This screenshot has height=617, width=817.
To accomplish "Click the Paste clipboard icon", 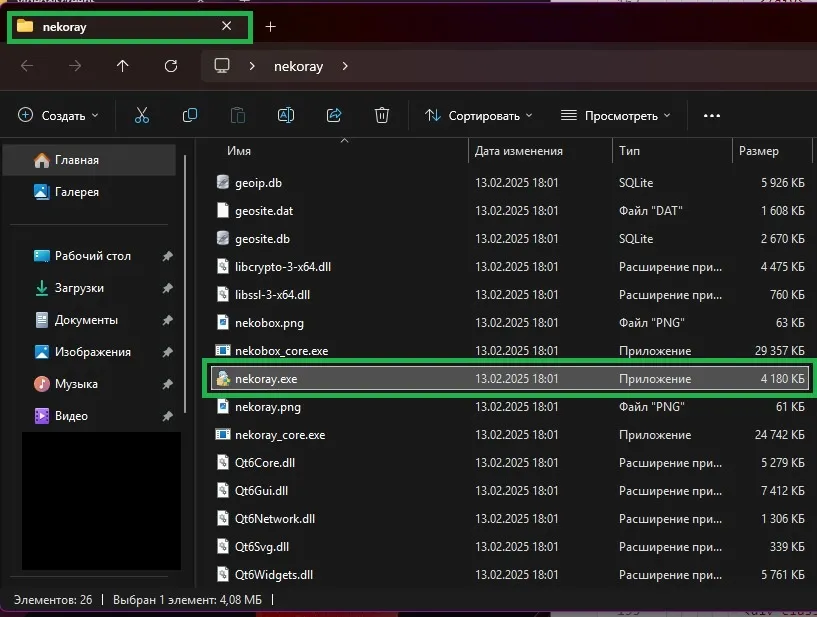I will (x=238, y=115).
